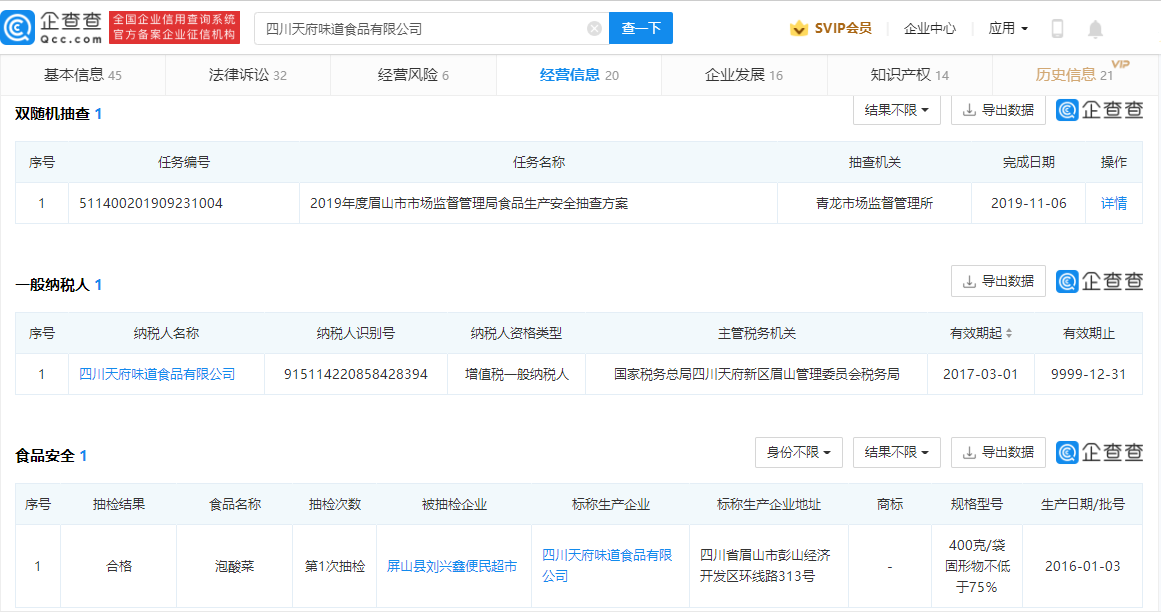Click valid-from date 2017-03-01

point(980,374)
